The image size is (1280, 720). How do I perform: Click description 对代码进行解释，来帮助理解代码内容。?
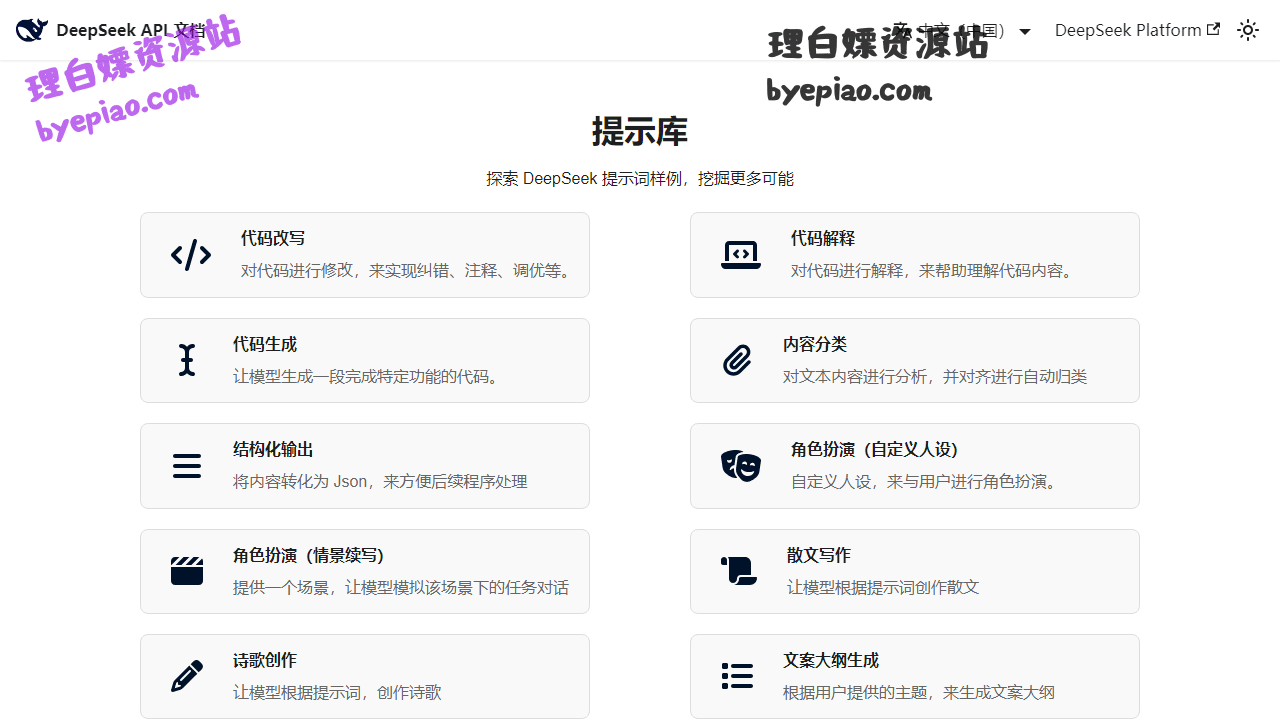point(934,270)
